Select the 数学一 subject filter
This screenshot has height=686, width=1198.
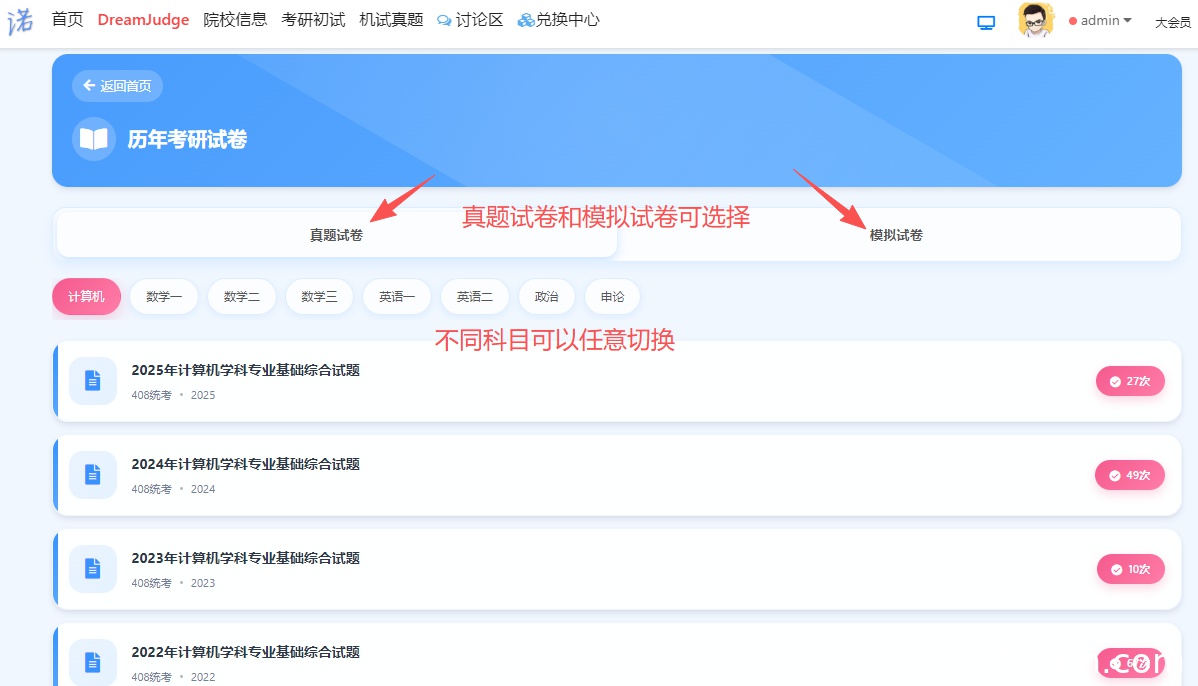164,297
